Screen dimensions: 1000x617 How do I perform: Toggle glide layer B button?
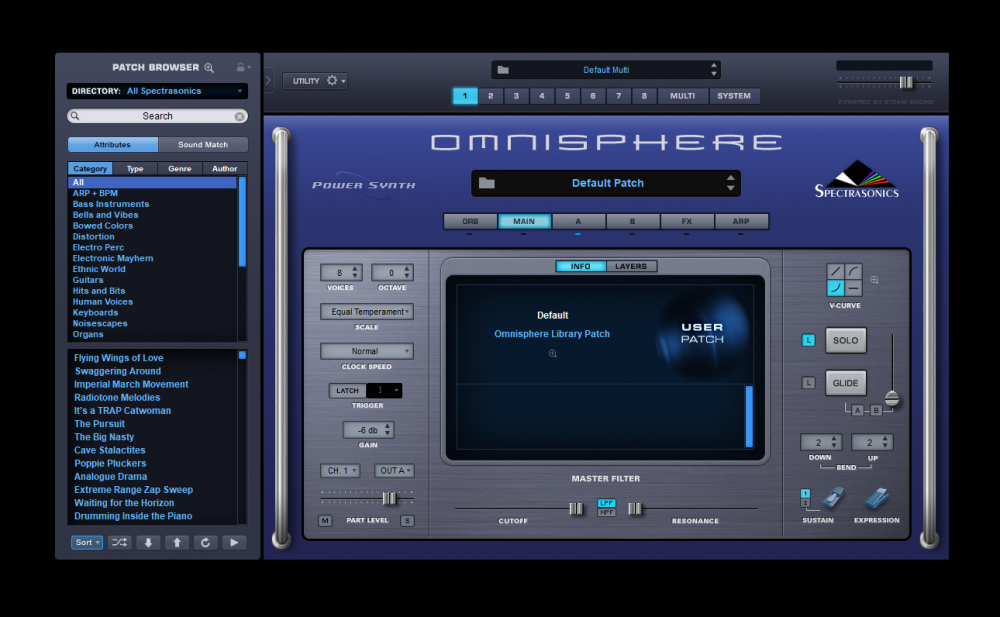876,410
